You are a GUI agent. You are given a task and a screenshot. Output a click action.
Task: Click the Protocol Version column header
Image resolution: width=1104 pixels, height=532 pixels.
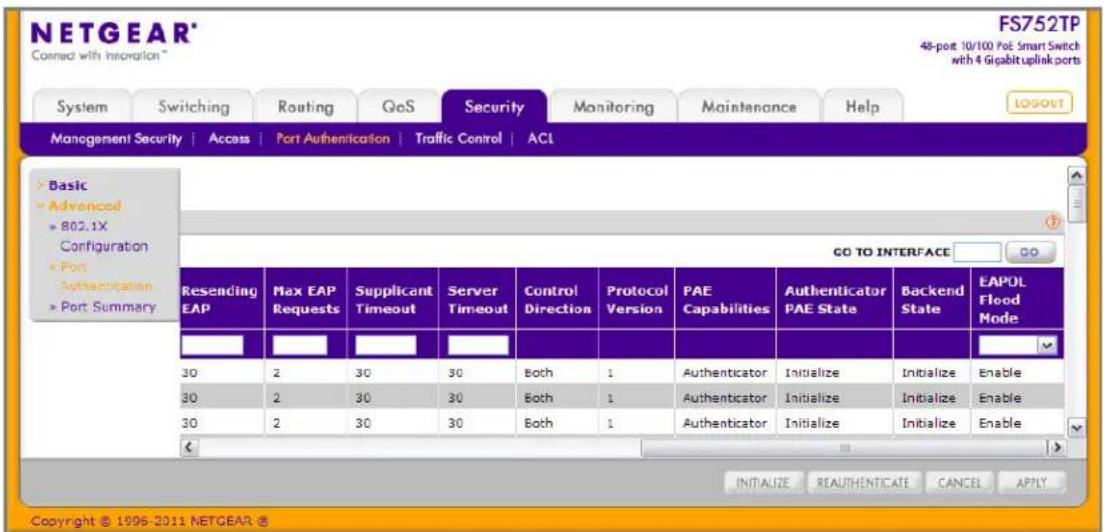[x=636, y=299]
